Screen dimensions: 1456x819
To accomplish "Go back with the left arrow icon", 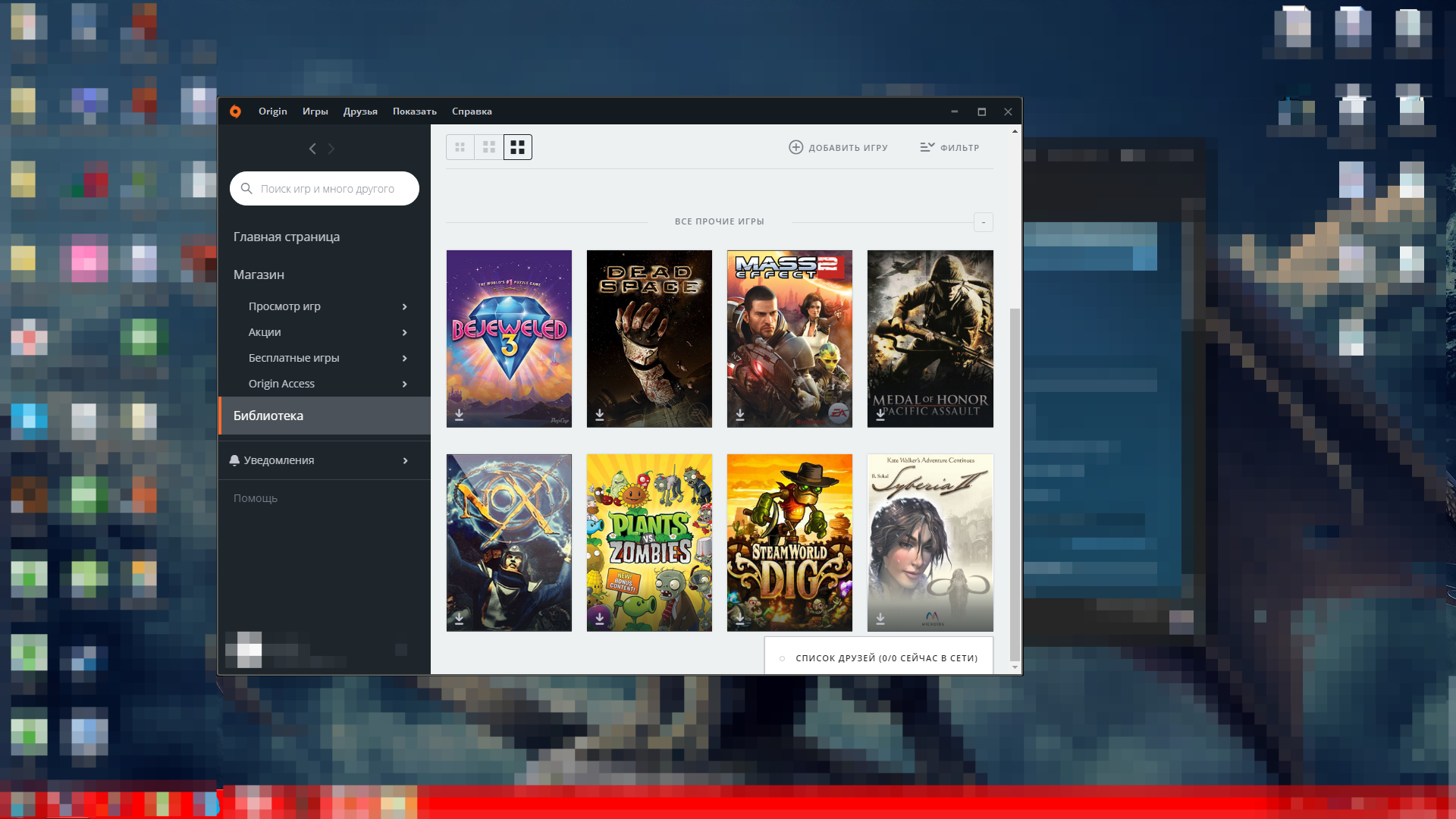I will [312, 149].
